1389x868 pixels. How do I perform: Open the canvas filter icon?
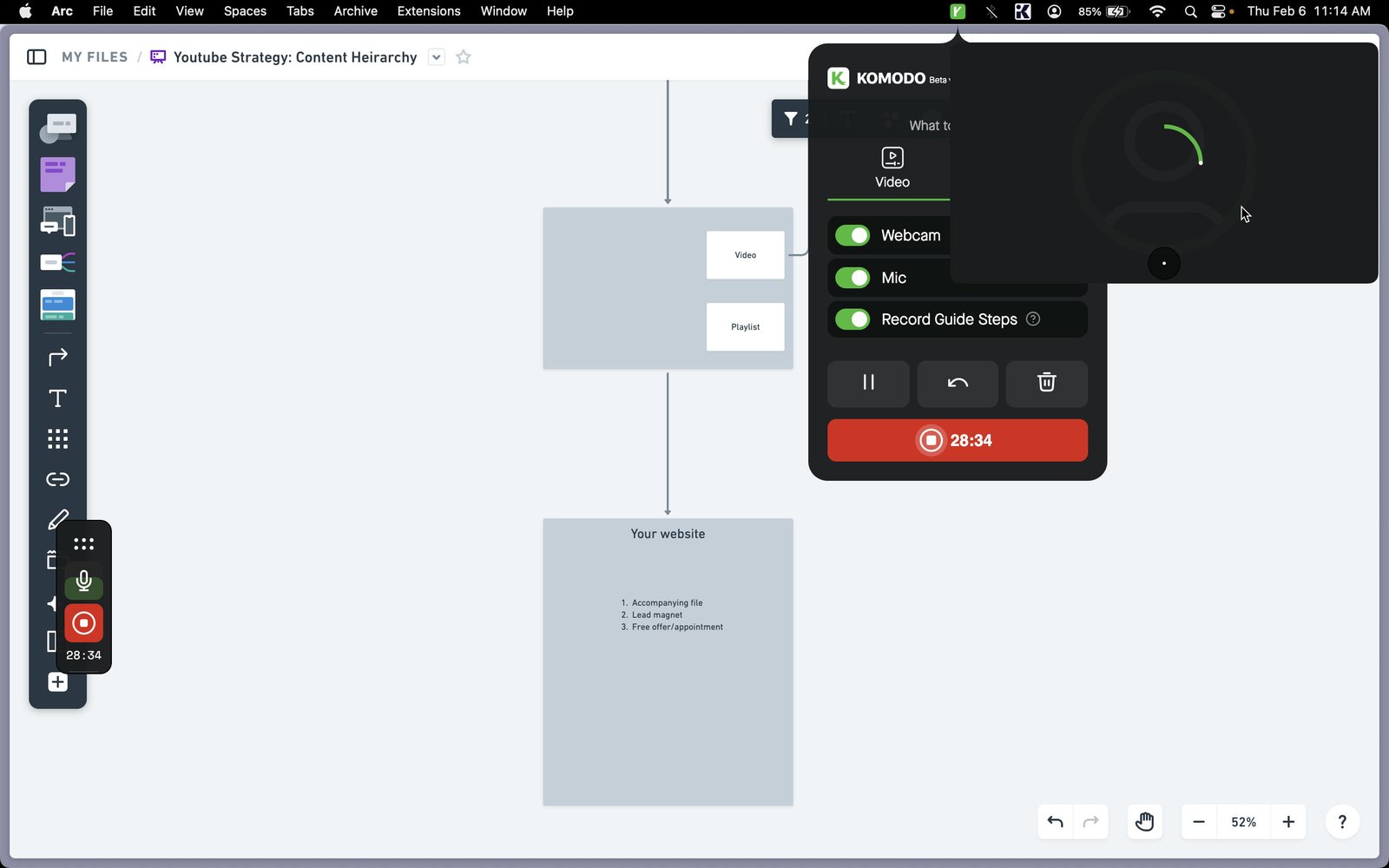click(x=791, y=119)
